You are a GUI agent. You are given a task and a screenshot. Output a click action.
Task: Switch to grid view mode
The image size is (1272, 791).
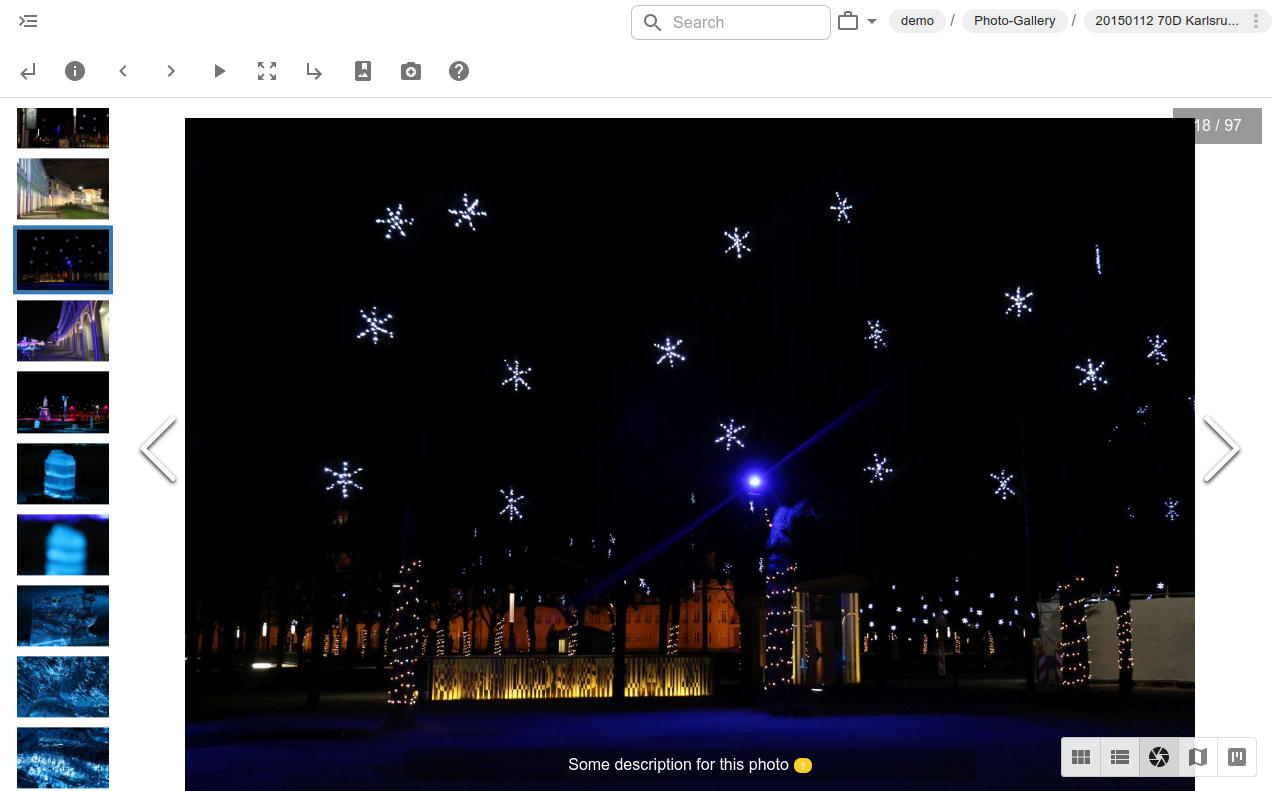tap(1081, 757)
